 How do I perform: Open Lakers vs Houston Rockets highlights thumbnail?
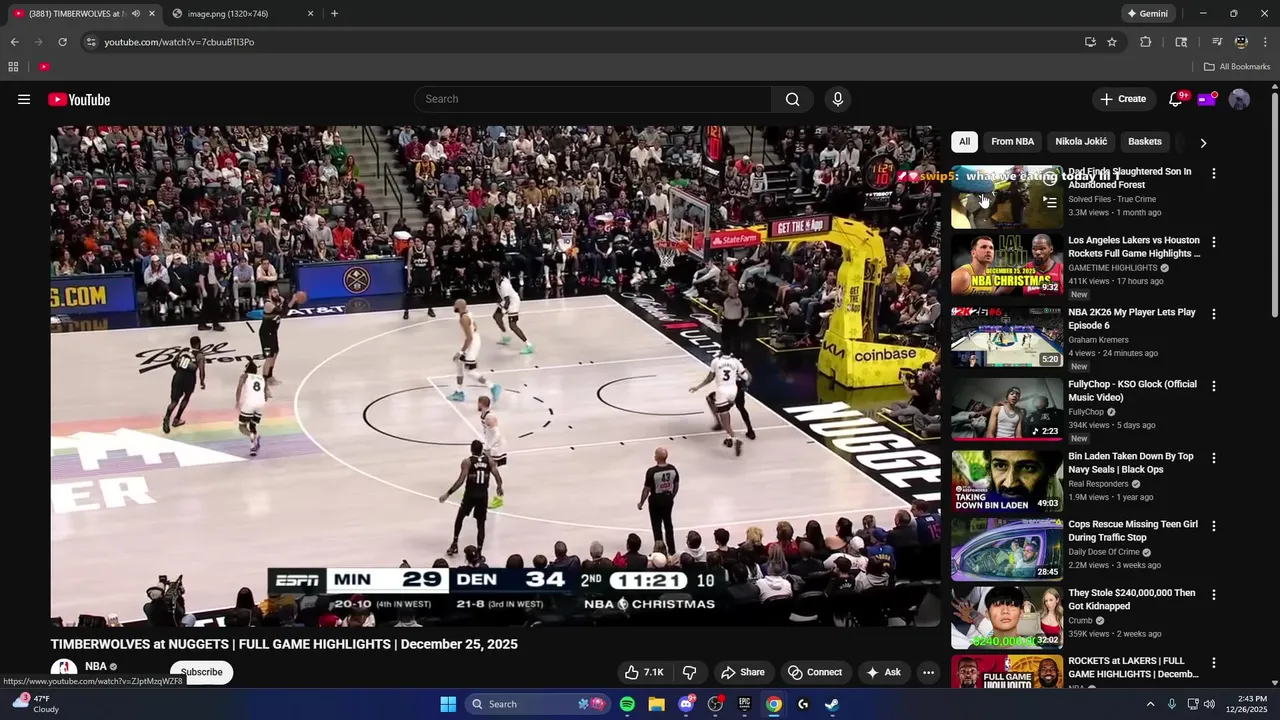point(1007,265)
